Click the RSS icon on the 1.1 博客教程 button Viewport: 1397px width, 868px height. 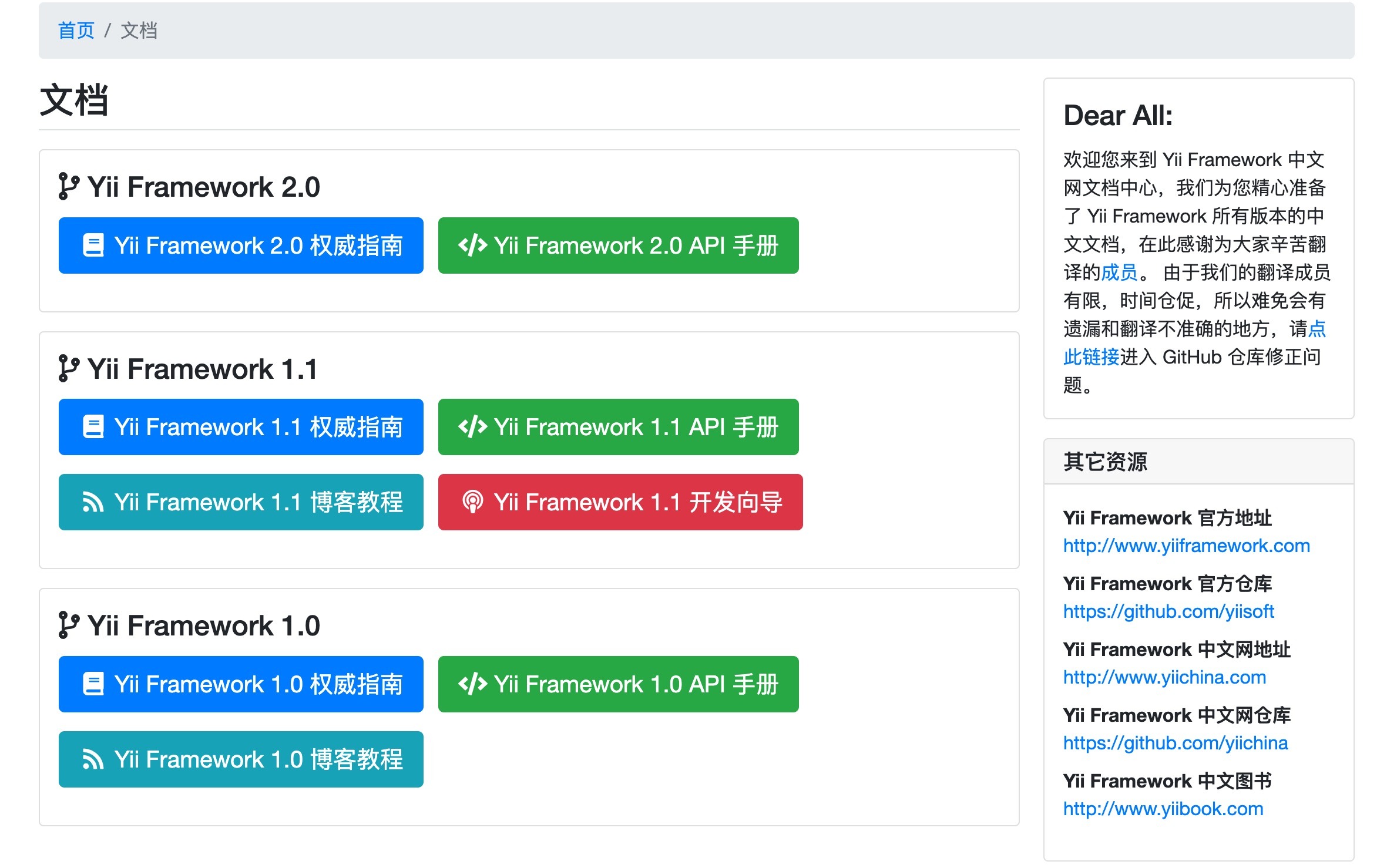coord(93,503)
